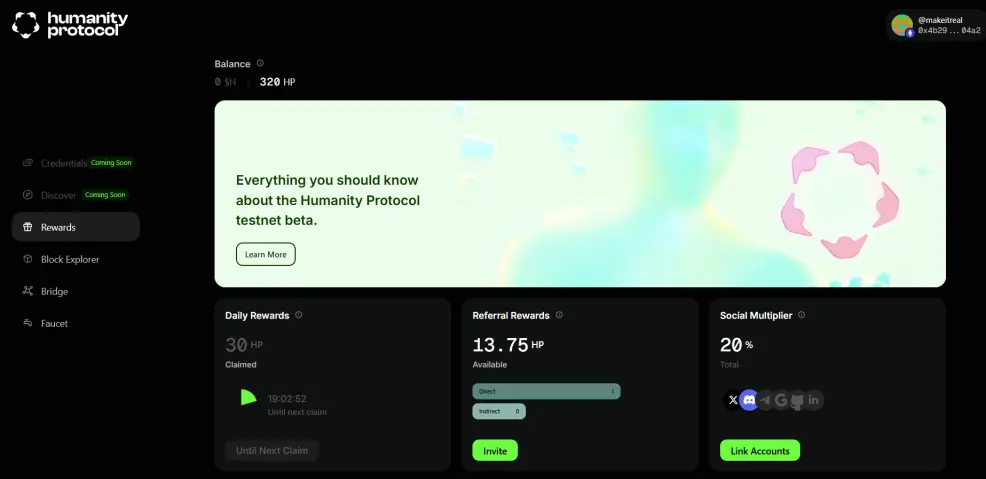This screenshot has height=479, width=986.
Task: Select Rewards in the sidebar
Action: (x=76, y=227)
